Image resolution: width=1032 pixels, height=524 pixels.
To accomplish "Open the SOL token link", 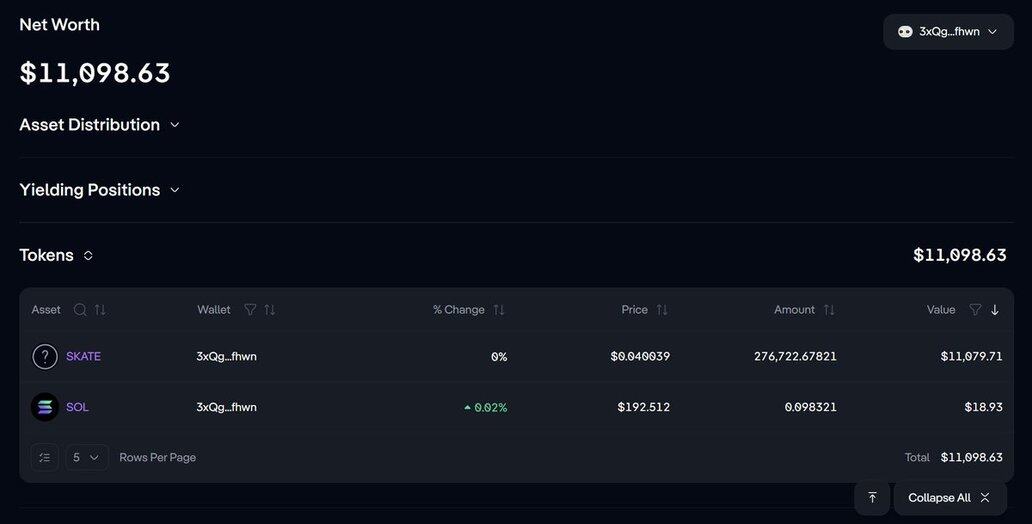I will (77, 407).
